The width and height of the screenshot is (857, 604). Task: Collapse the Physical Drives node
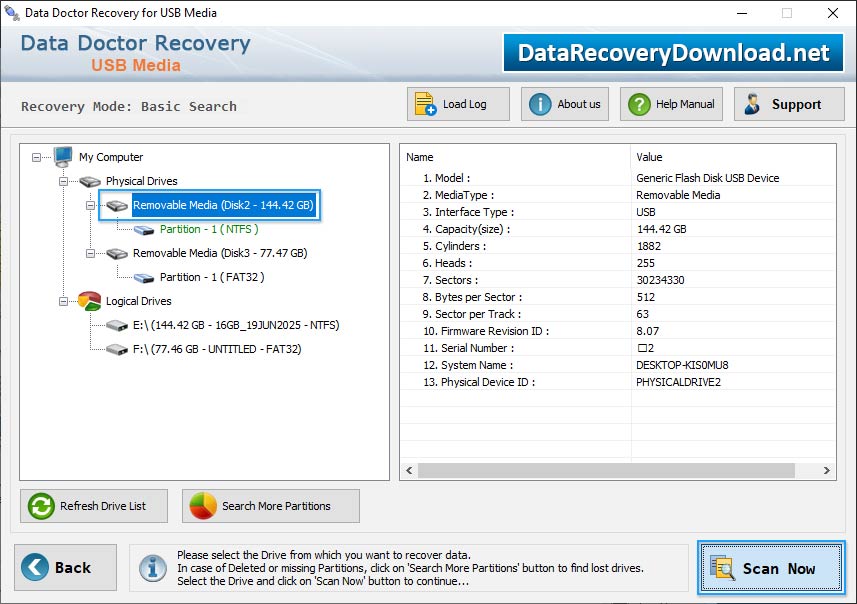(x=63, y=181)
